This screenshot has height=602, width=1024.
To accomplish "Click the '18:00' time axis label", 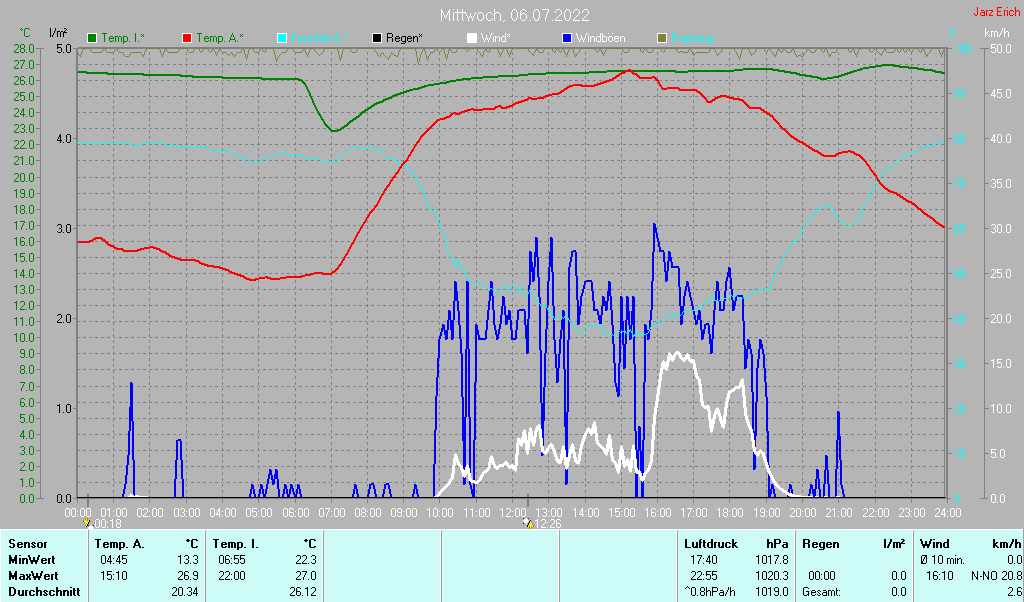I will click(729, 513).
